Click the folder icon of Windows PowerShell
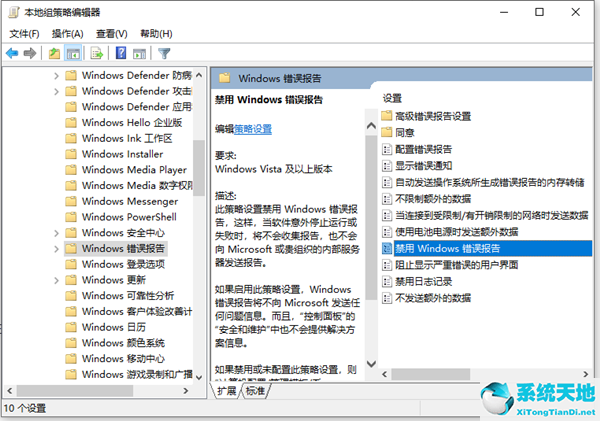The width and height of the screenshot is (600, 421). click(x=71, y=217)
